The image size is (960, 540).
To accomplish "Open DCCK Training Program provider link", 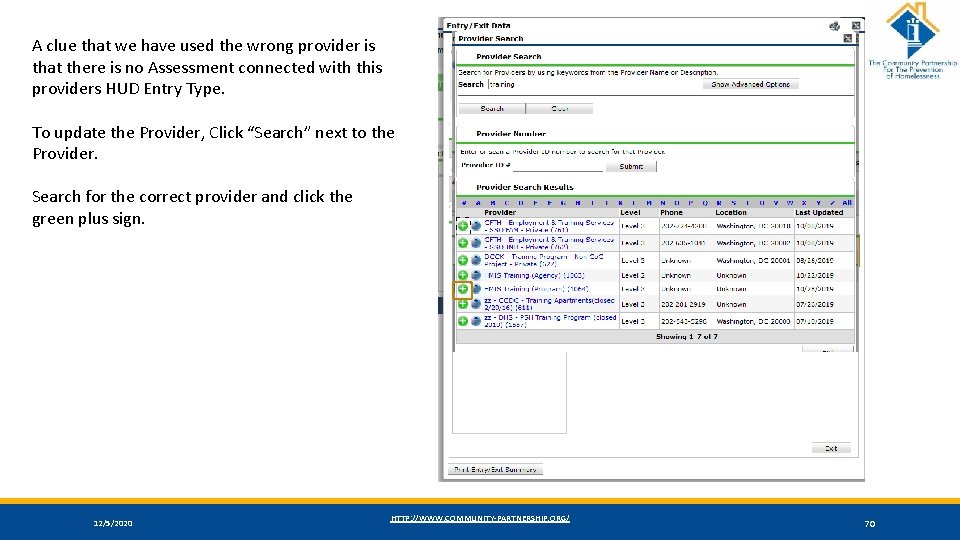I will coord(544,260).
